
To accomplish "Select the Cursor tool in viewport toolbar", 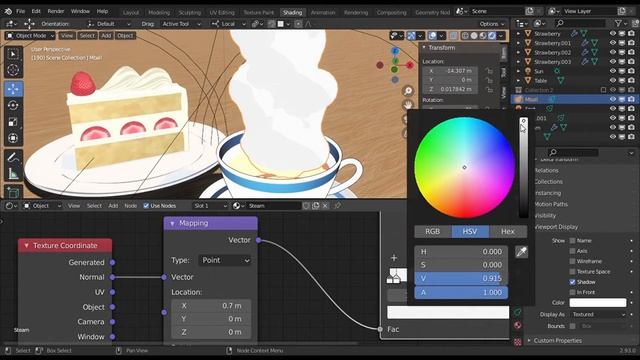I will point(13,70).
